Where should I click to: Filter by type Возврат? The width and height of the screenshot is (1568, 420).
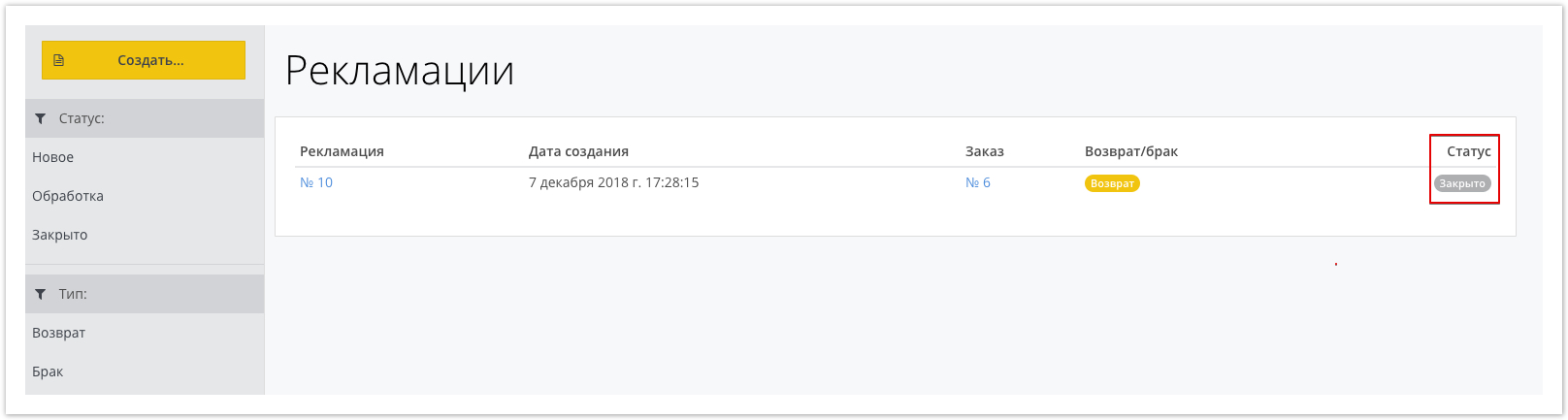pos(59,333)
